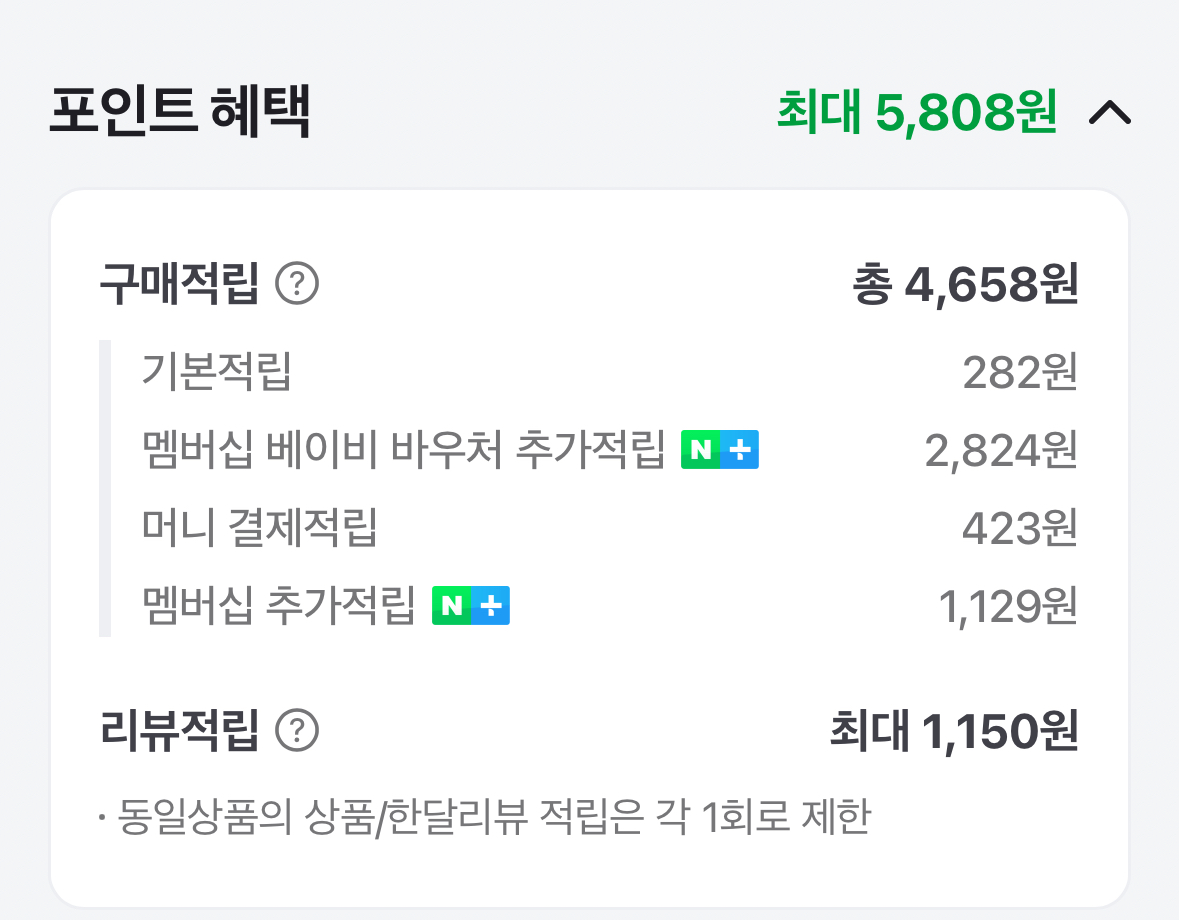Click the 1,129원 amount
The image size is (1179, 920).
[x=1007, y=605]
